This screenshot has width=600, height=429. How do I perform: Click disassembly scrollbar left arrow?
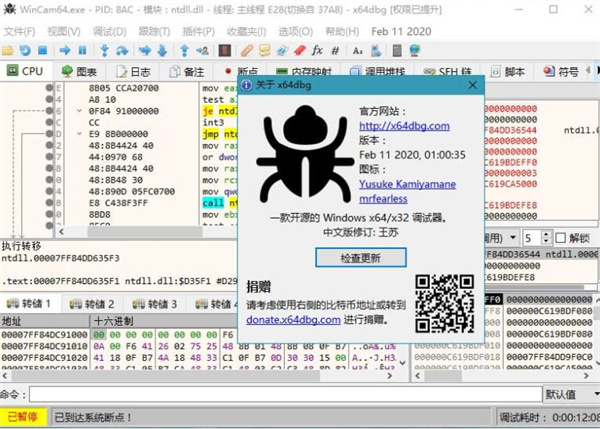(61, 232)
